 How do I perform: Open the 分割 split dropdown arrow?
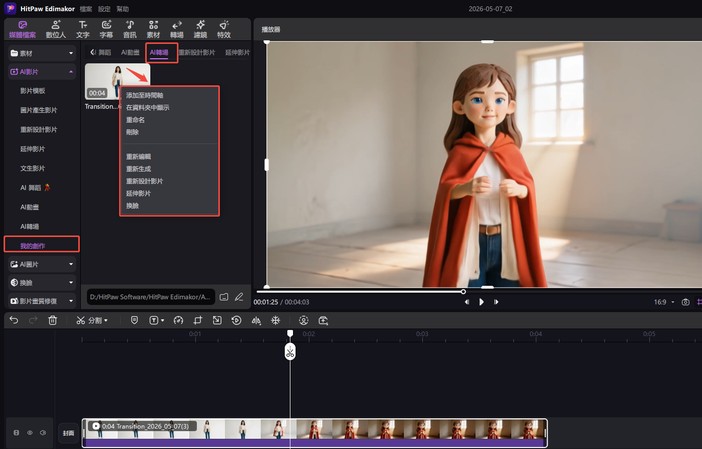tap(106, 321)
